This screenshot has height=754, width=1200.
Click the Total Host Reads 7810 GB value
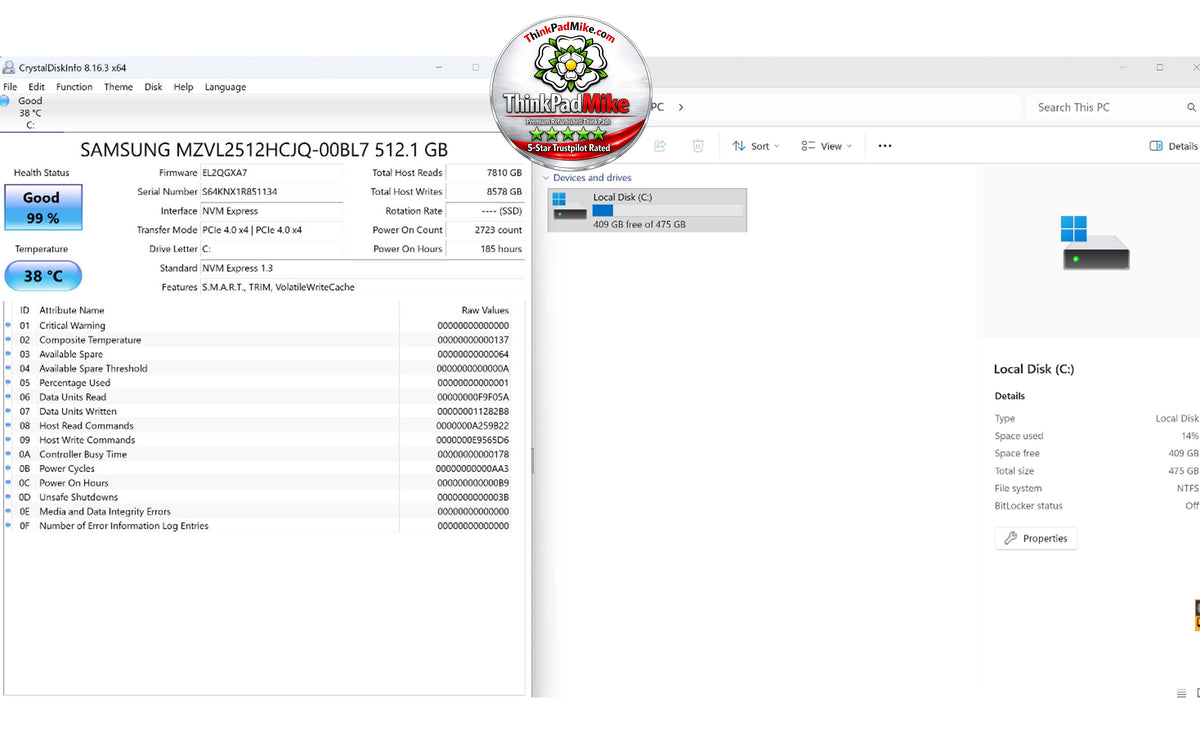point(485,173)
